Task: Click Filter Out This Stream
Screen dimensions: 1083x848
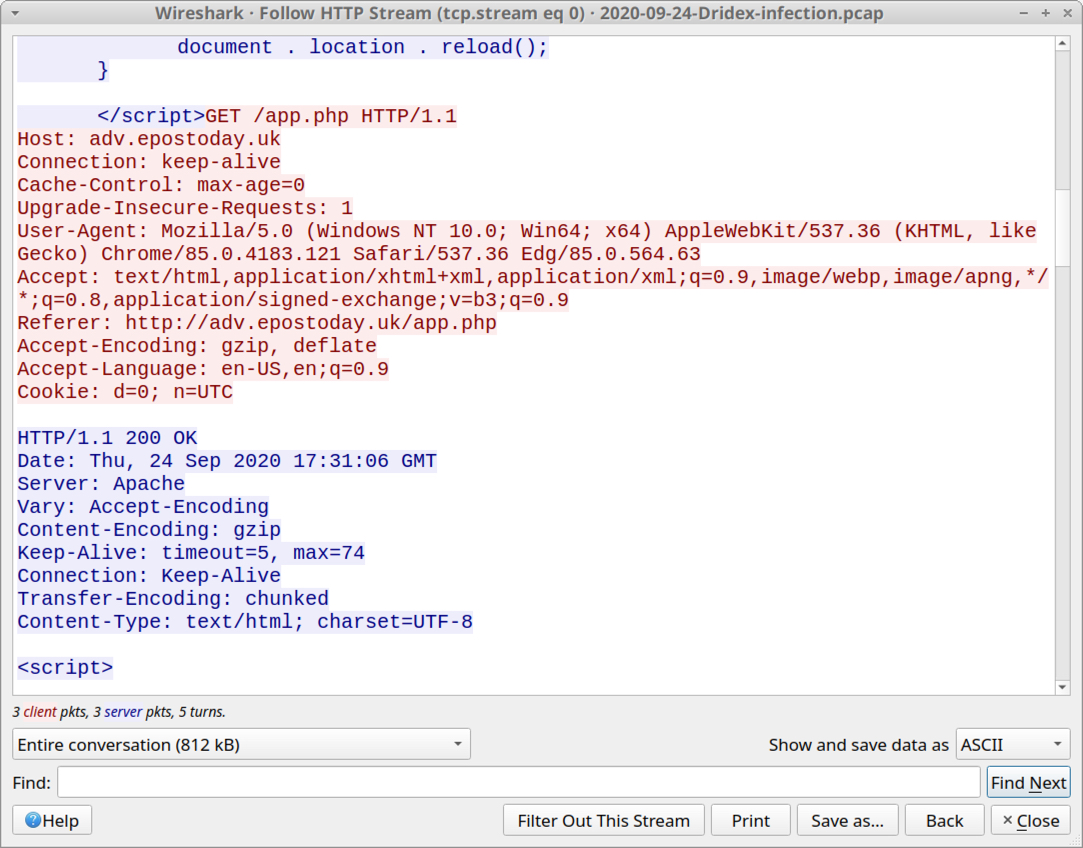Action: [604, 820]
